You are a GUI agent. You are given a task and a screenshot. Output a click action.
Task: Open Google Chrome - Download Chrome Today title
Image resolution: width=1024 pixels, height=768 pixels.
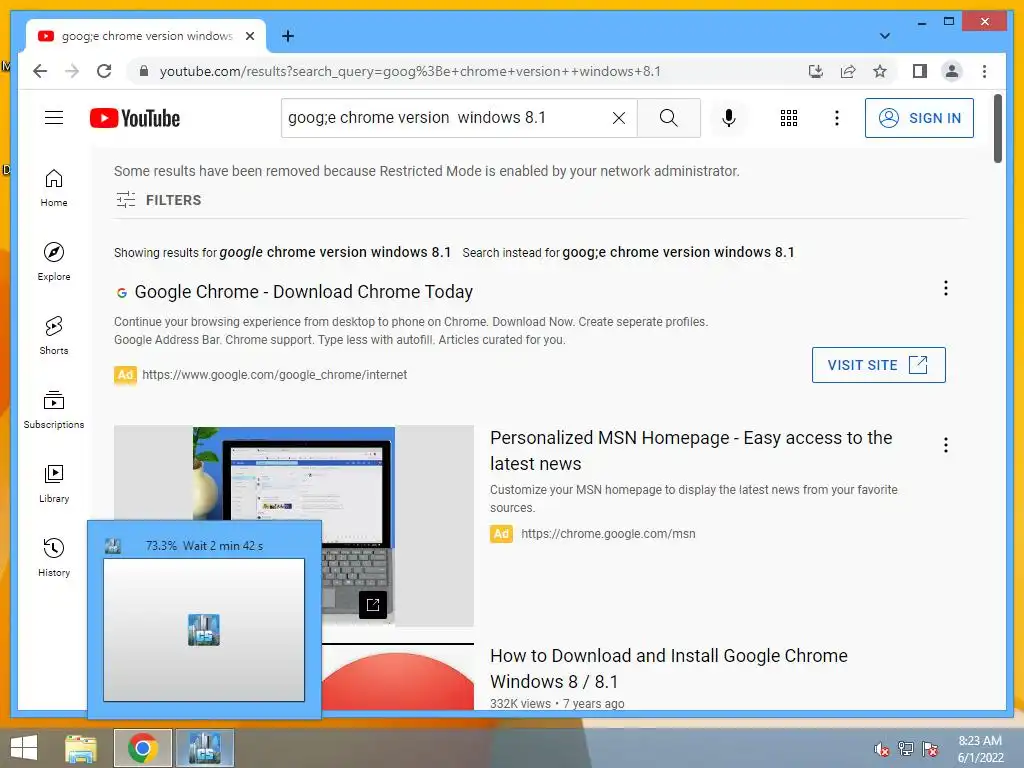303,291
